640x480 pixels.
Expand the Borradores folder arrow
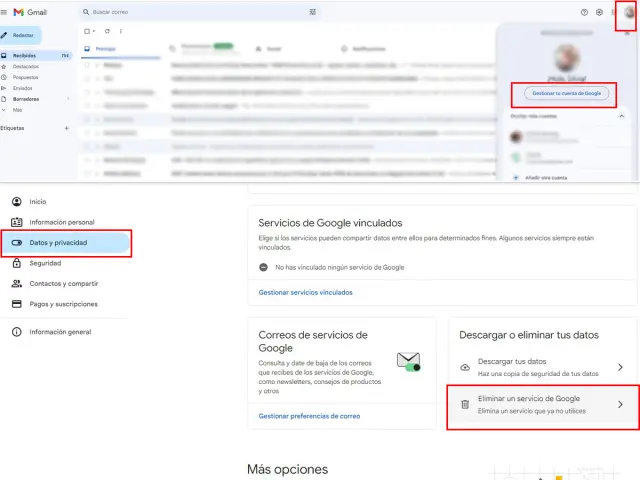pyautogui.click(x=67, y=99)
